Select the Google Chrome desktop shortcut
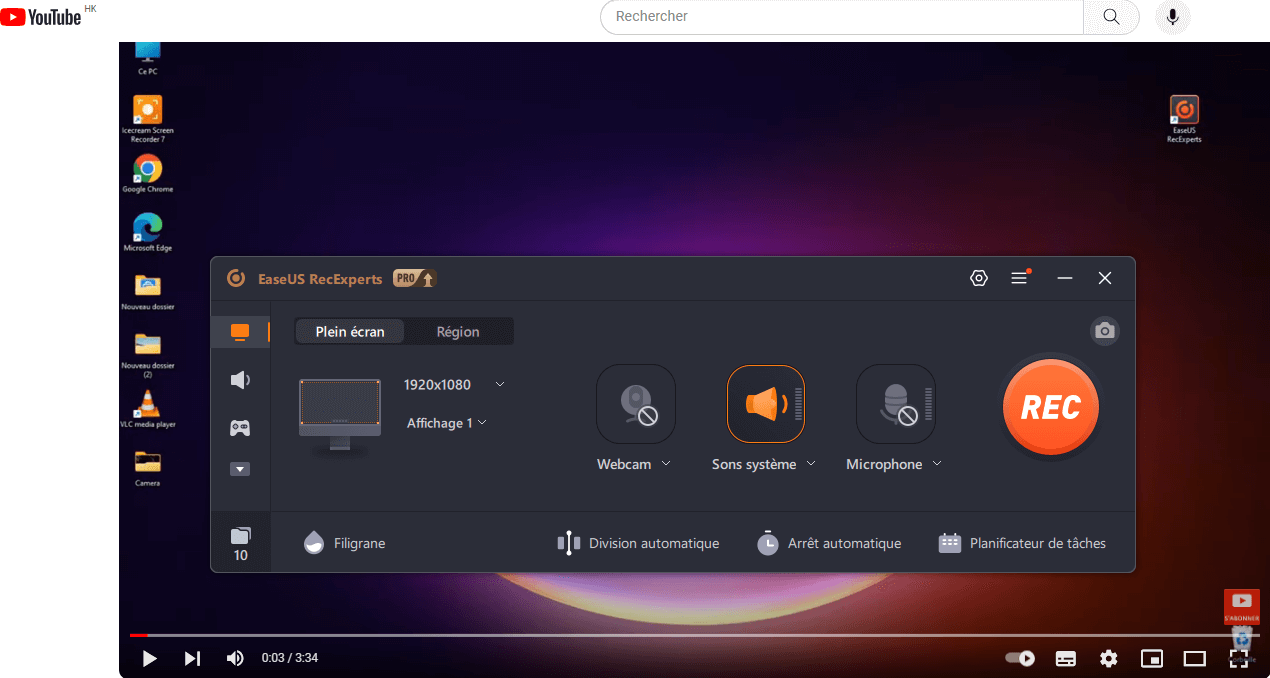 point(147,173)
